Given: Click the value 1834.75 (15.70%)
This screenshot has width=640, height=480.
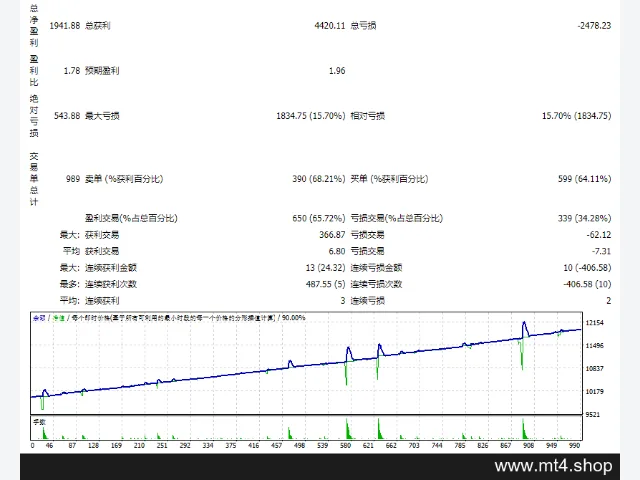Looking at the screenshot, I should (311, 116).
